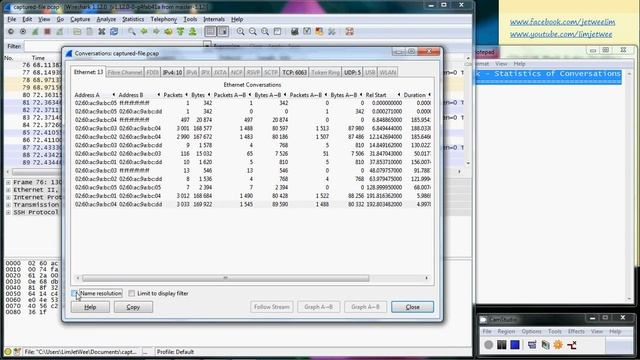Reset zoom to normal size icon
The width and height of the screenshot is (640, 360).
pyautogui.click(x=265, y=31)
